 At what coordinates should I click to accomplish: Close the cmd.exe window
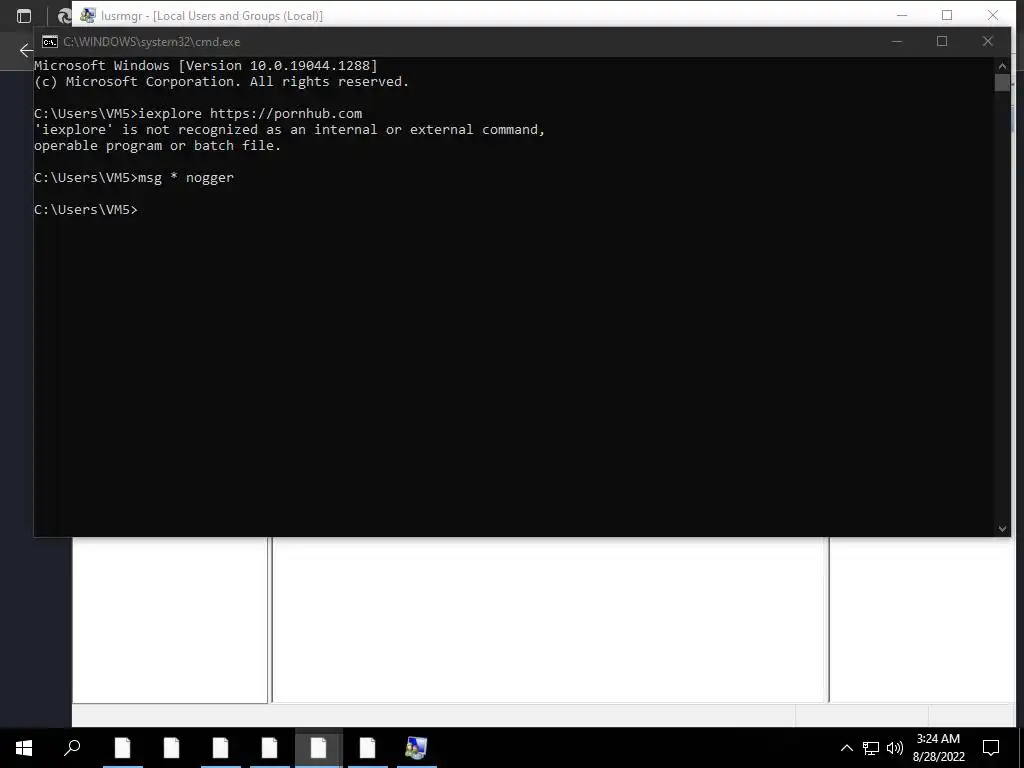point(987,41)
